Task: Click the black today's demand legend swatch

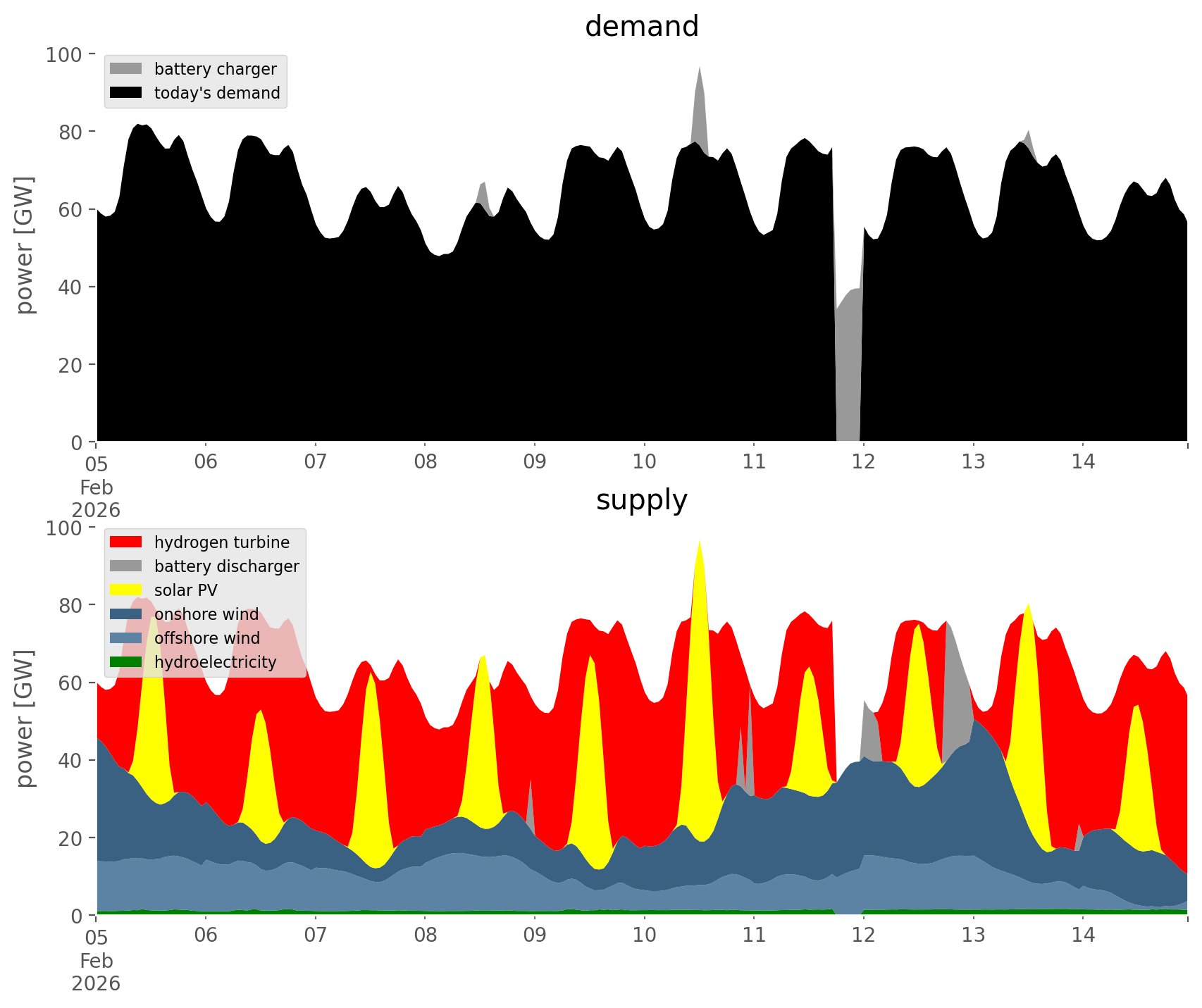Action: [x=126, y=93]
